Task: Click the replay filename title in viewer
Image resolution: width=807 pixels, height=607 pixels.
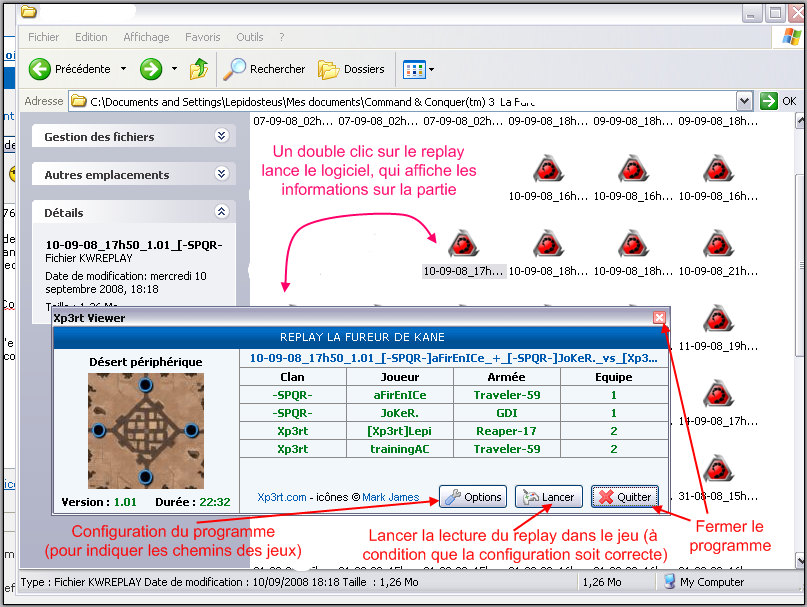Action: click(x=453, y=358)
